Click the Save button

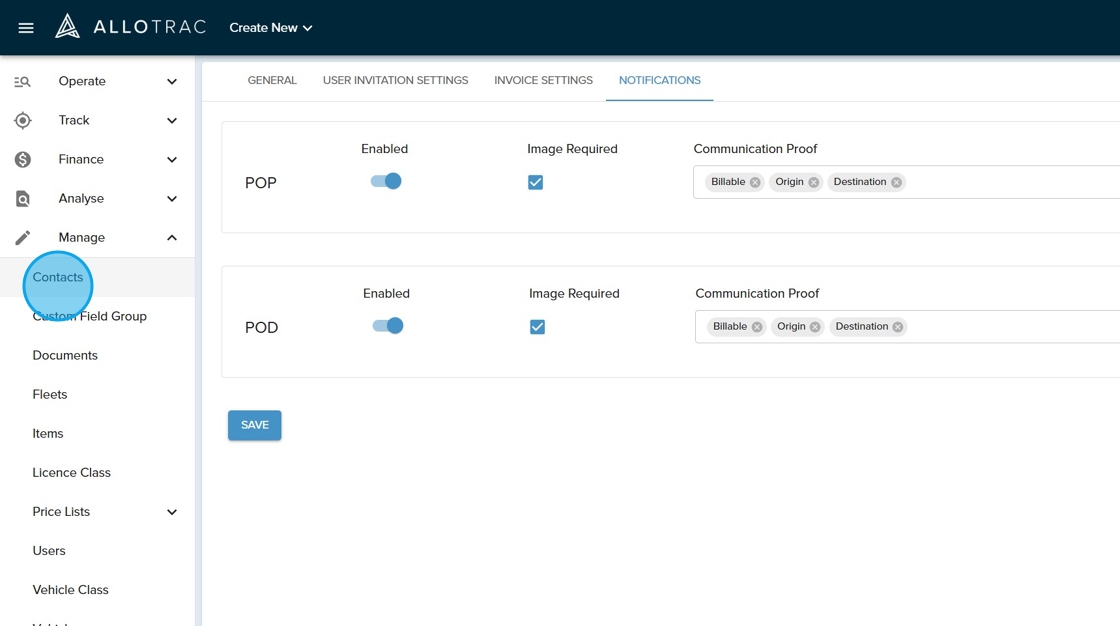(254, 425)
